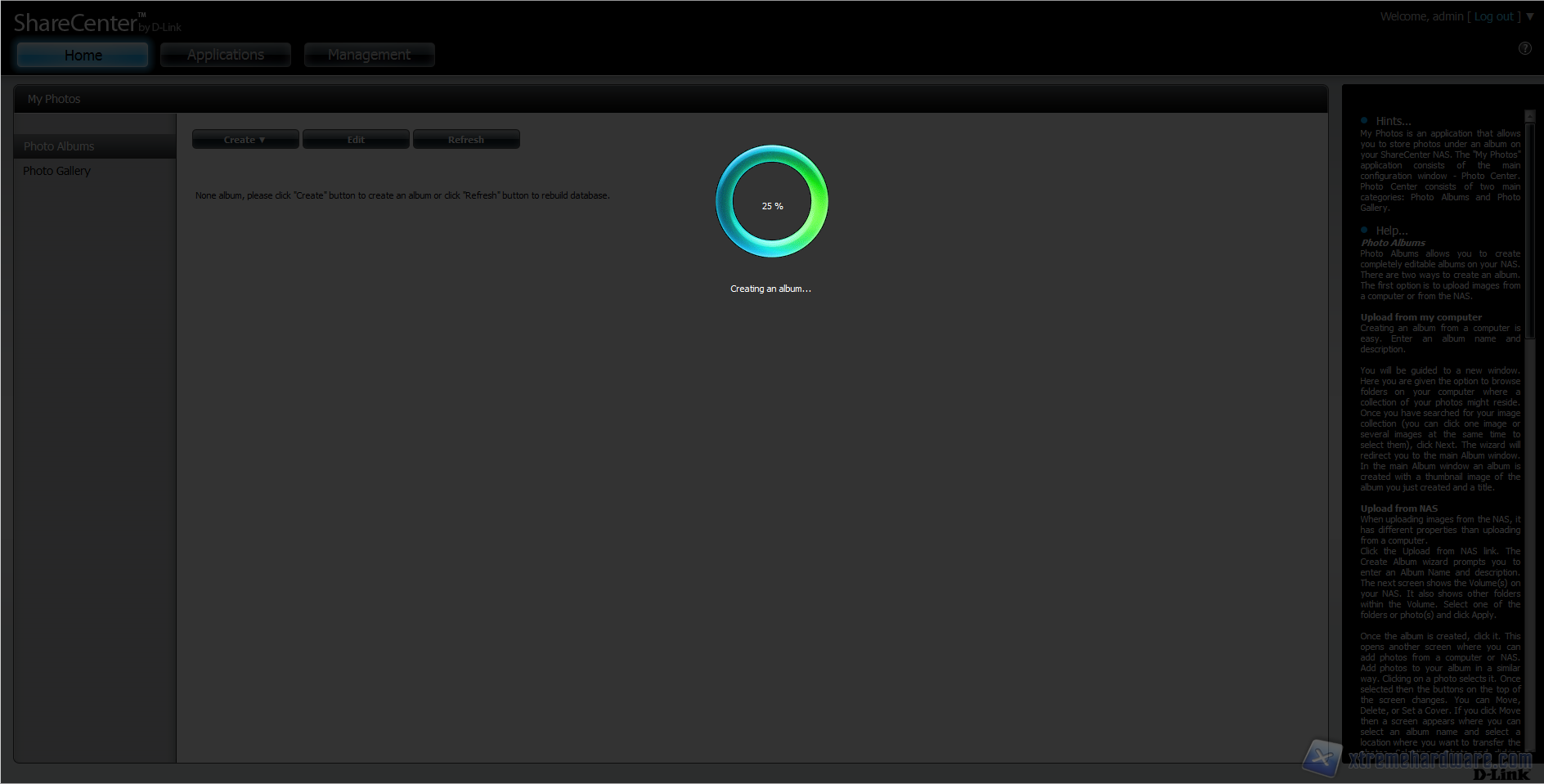Click the blue bullet beside Help
Image resolution: width=1544 pixels, height=784 pixels.
point(1364,230)
